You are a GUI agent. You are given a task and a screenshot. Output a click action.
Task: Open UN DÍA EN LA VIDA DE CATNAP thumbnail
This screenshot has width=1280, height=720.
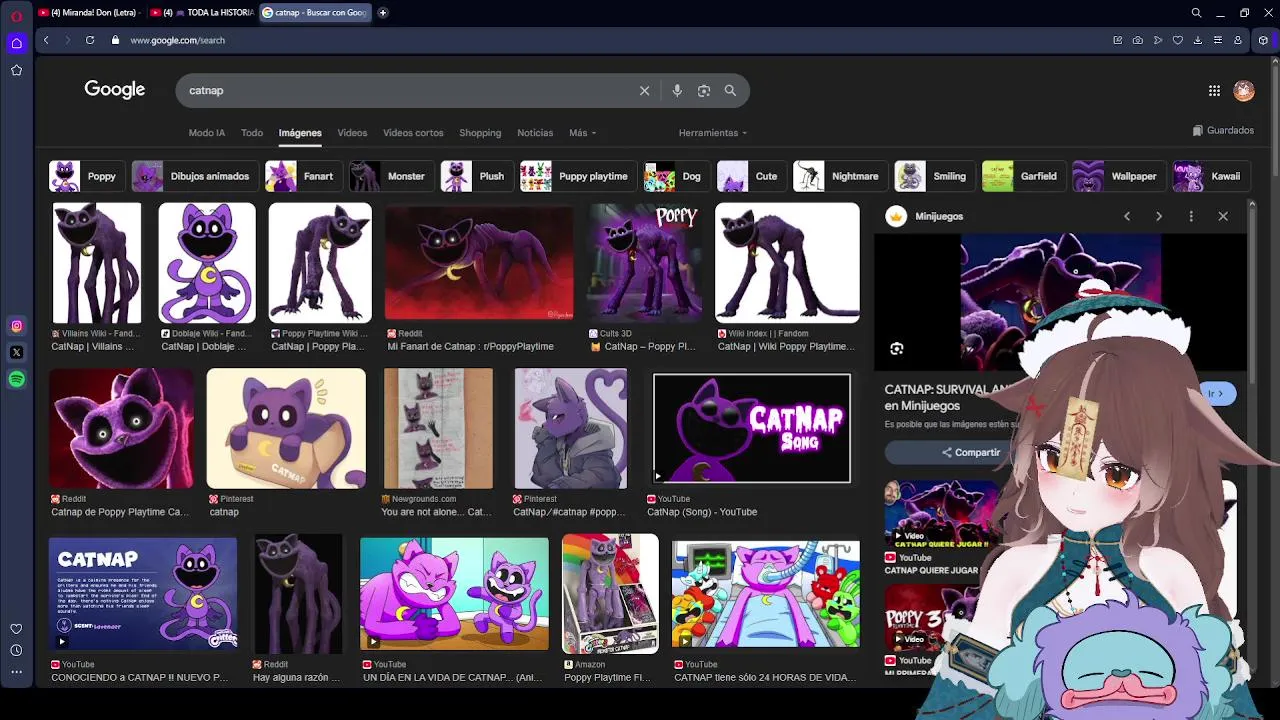click(x=454, y=594)
